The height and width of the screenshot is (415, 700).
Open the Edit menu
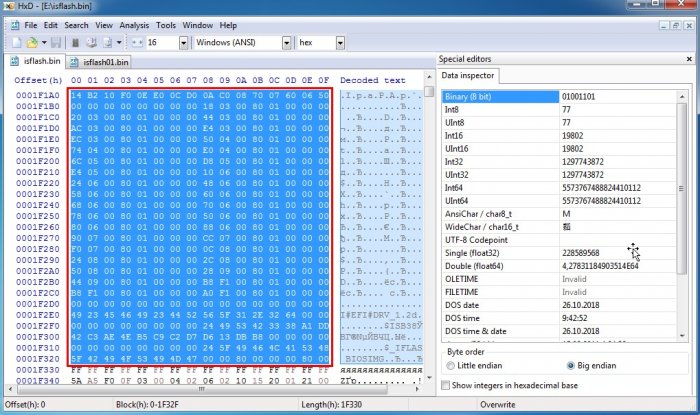50,25
